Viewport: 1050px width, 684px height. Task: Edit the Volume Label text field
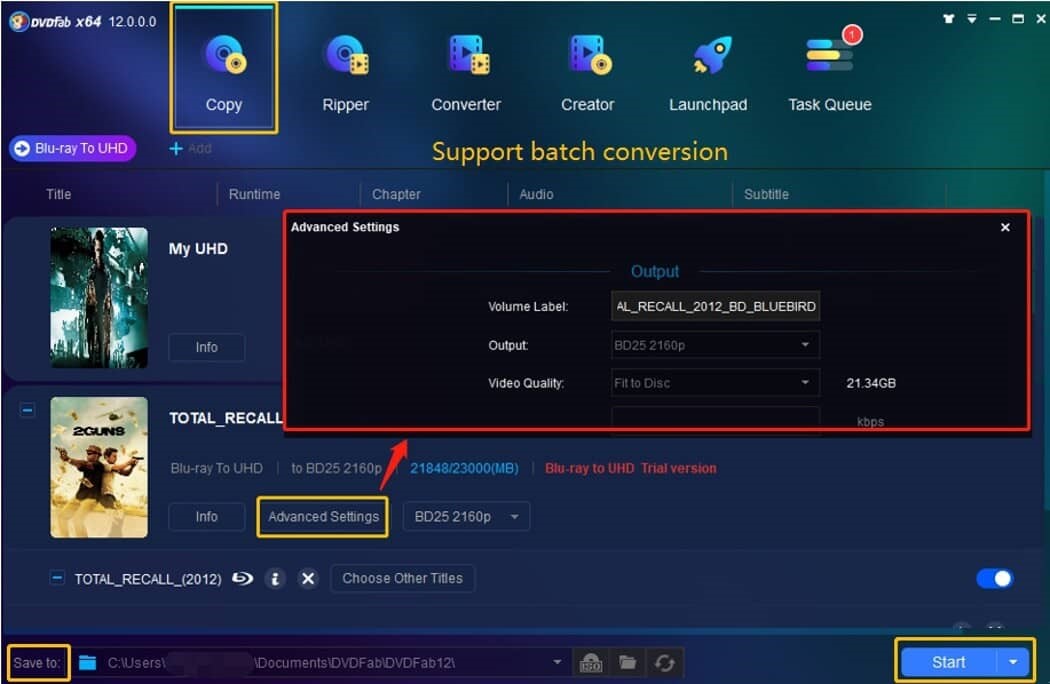tap(715, 306)
